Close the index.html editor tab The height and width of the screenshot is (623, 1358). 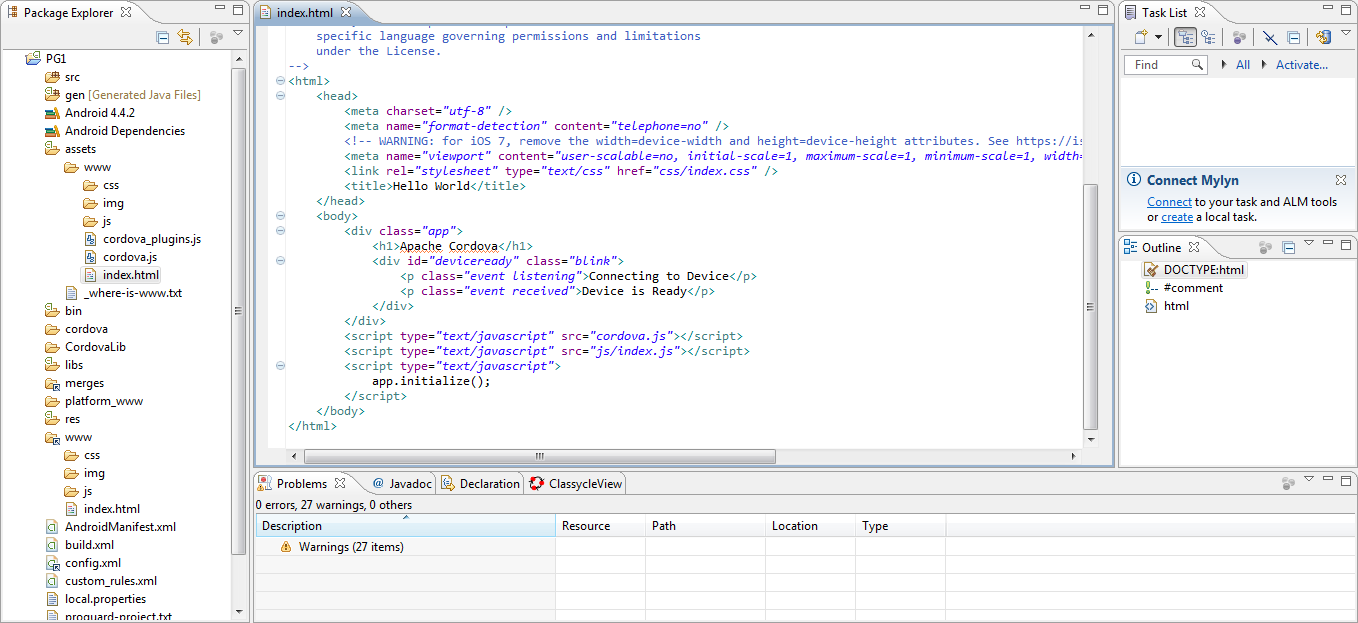346,13
